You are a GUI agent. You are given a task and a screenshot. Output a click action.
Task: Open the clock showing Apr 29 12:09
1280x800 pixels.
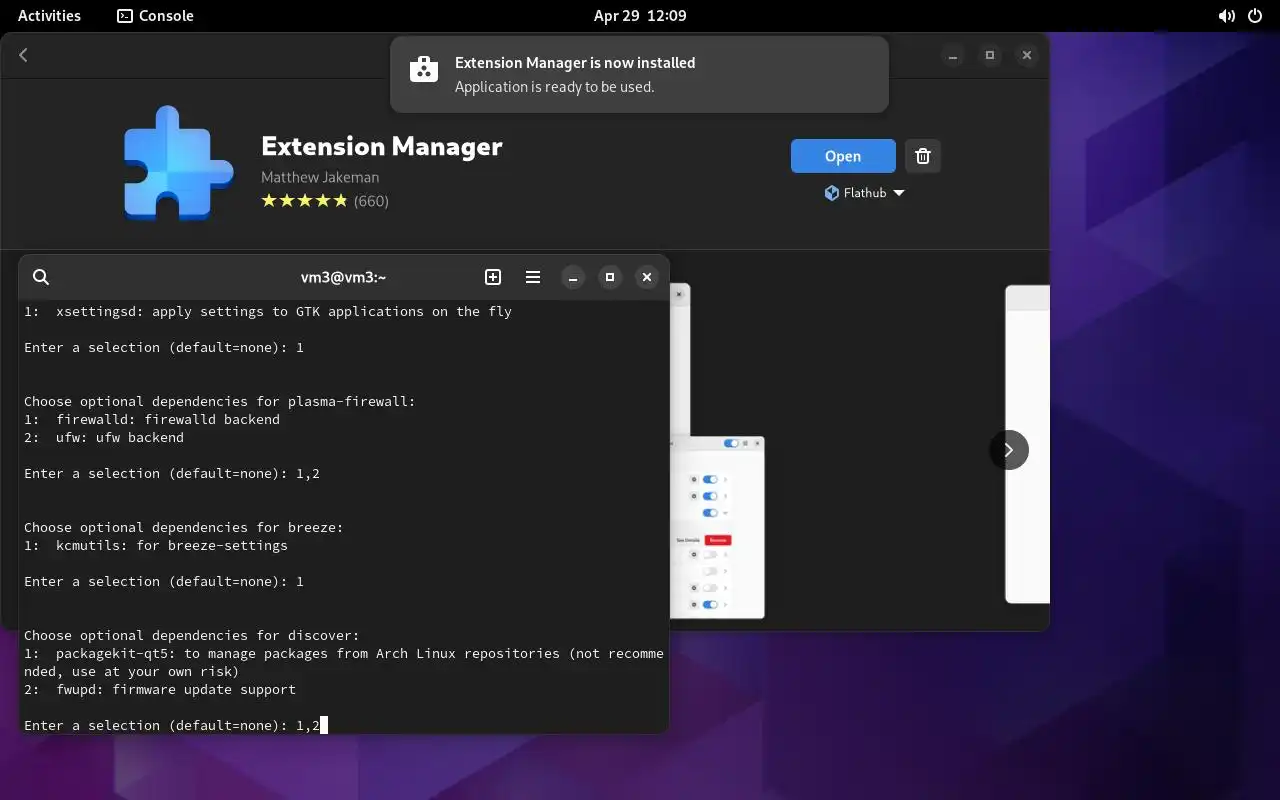tap(640, 16)
